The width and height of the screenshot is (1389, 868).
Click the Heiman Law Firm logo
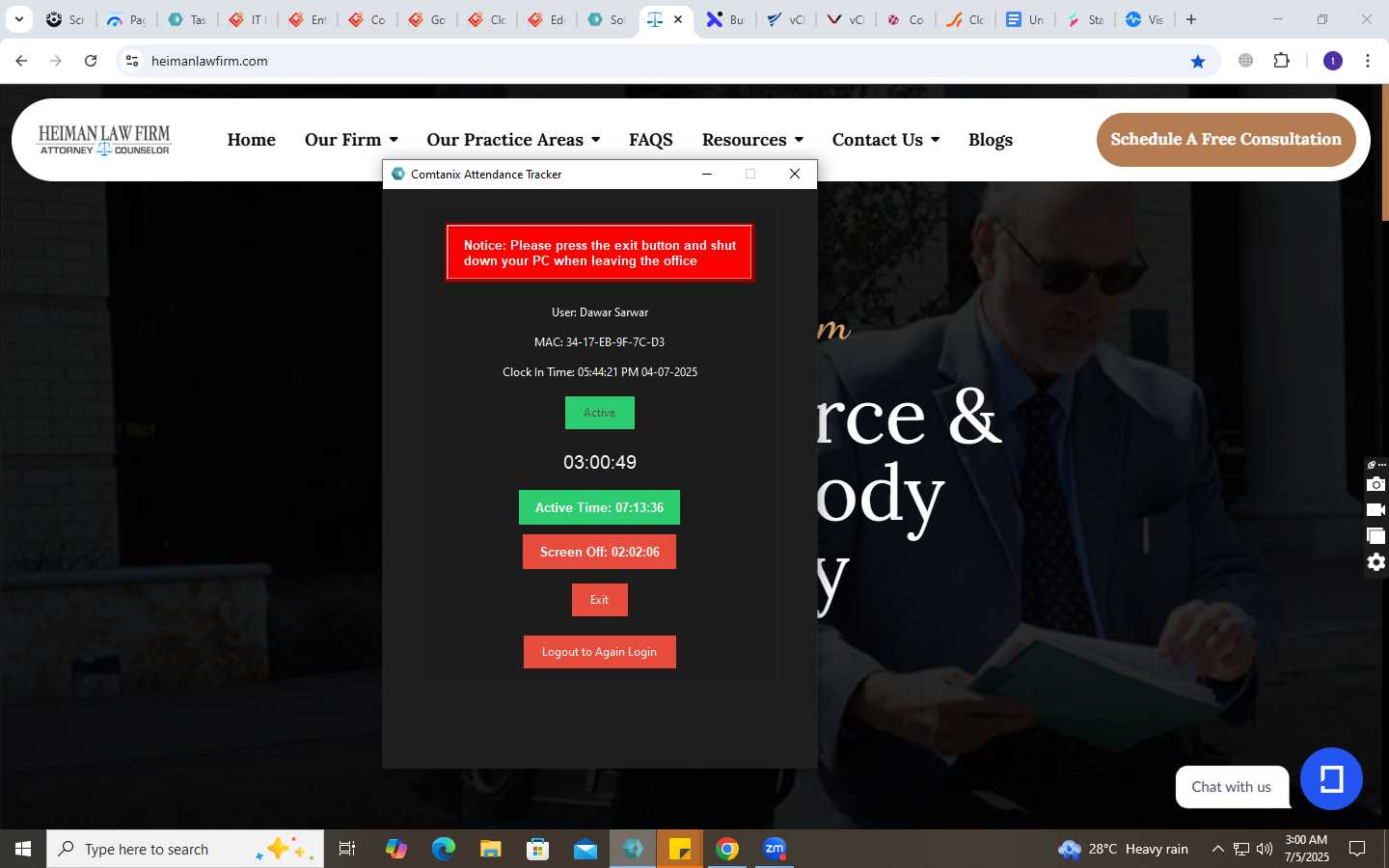(104, 140)
